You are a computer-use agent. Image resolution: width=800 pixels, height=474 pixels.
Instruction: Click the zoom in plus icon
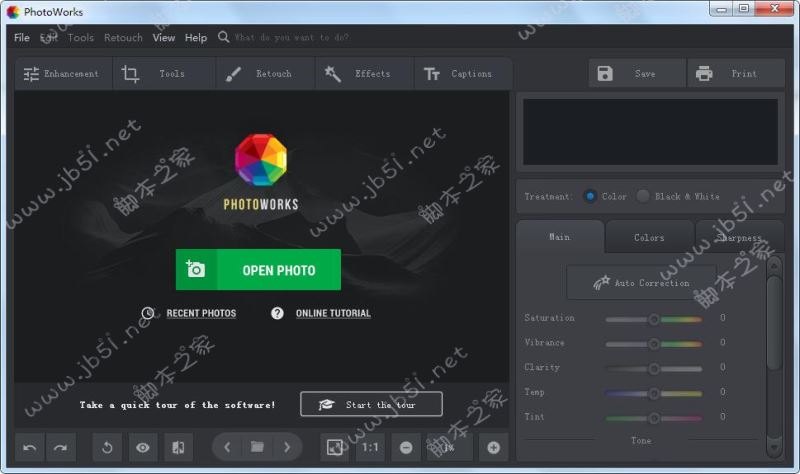493,447
